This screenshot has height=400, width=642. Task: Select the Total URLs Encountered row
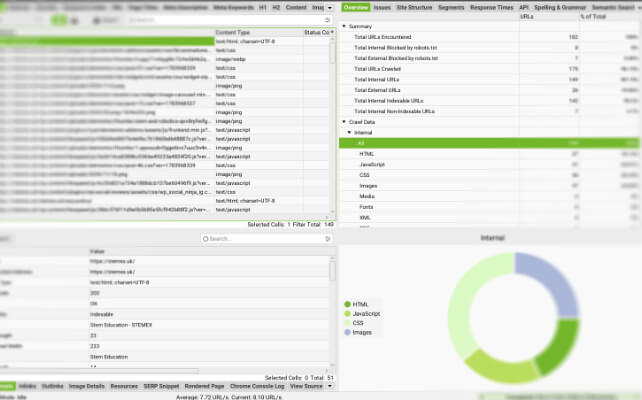pos(489,37)
